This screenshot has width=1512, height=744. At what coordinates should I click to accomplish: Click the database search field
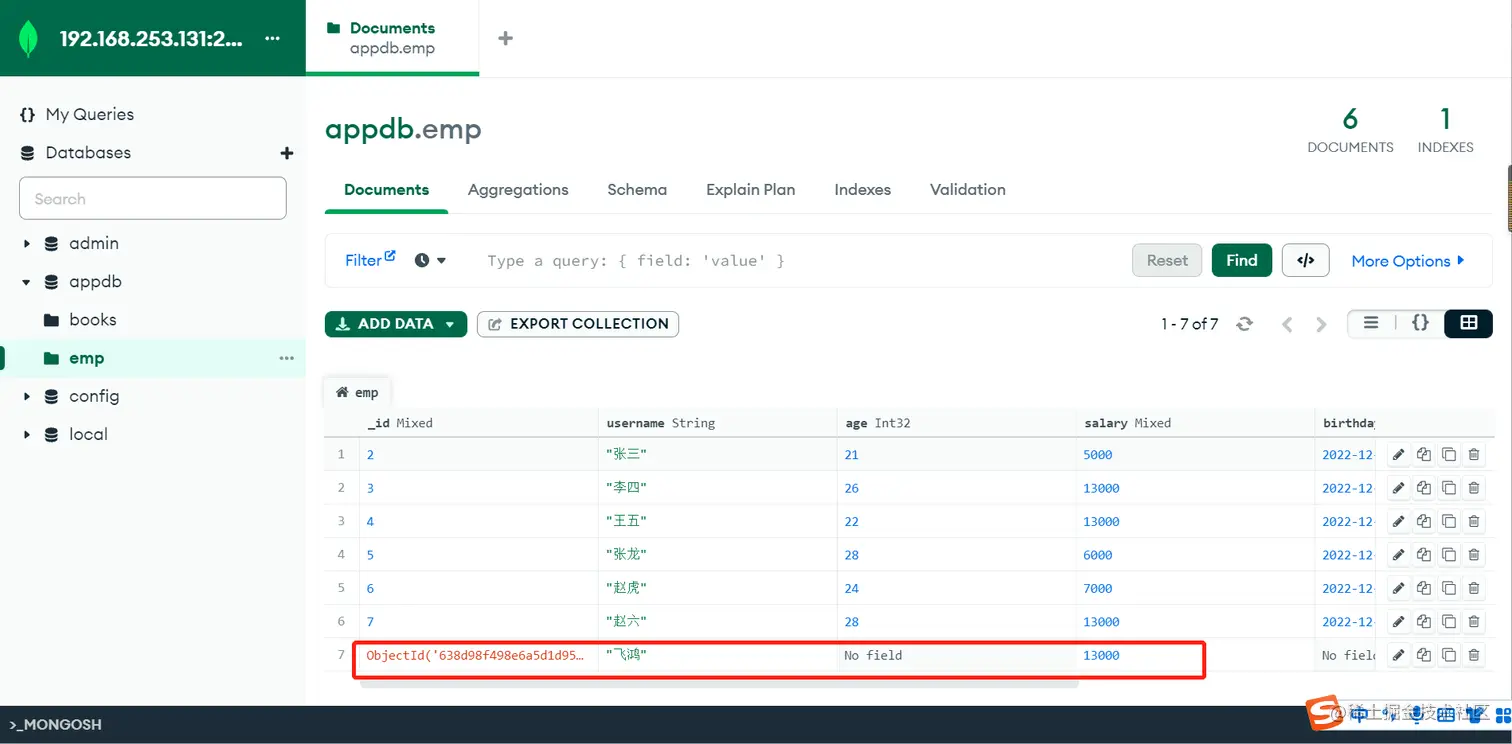[x=153, y=199]
